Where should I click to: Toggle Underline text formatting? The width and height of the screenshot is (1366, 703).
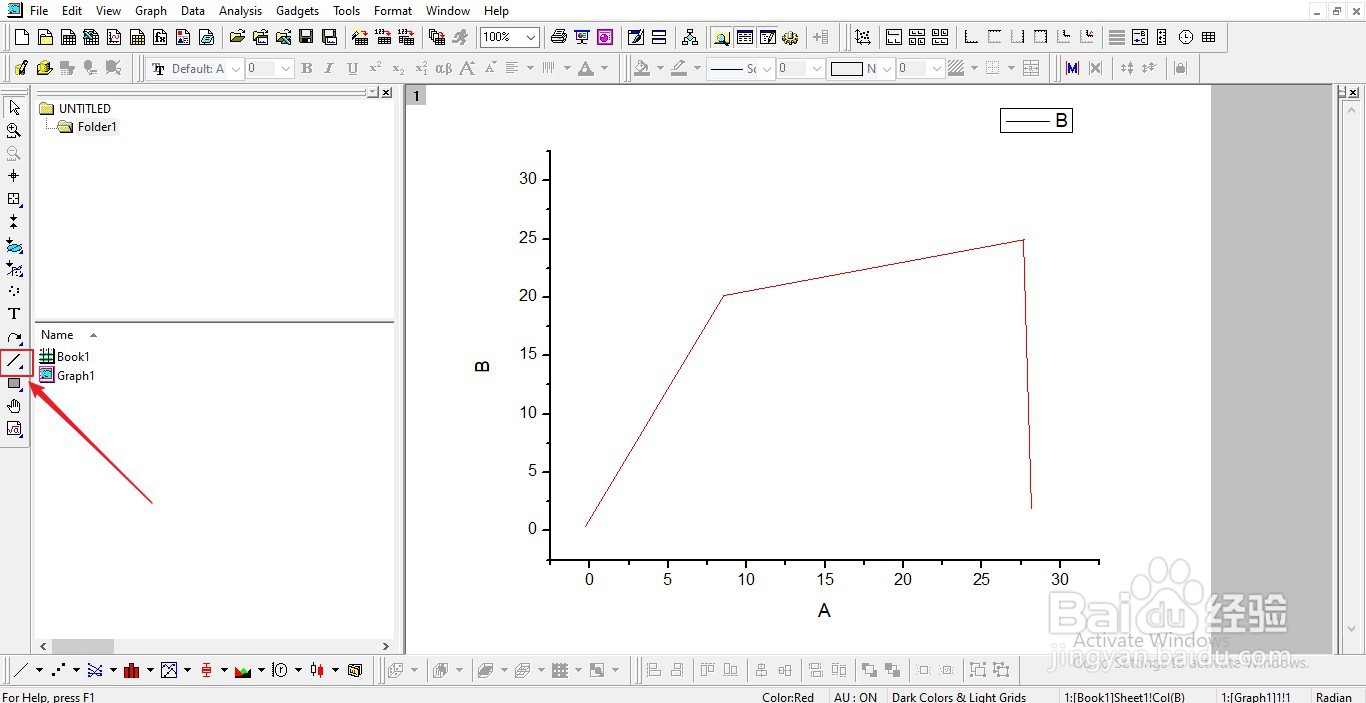352,69
